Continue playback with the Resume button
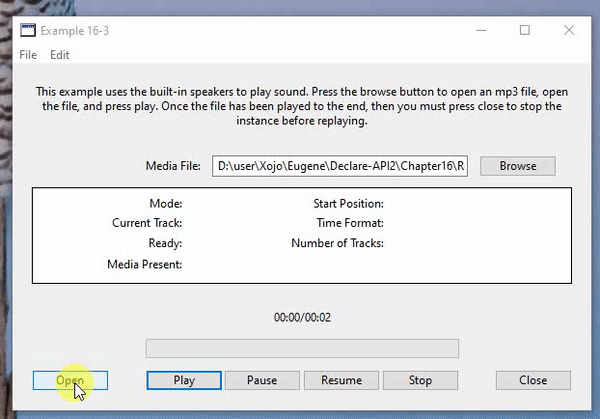The height and width of the screenshot is (419, 600). click(341, 380)
